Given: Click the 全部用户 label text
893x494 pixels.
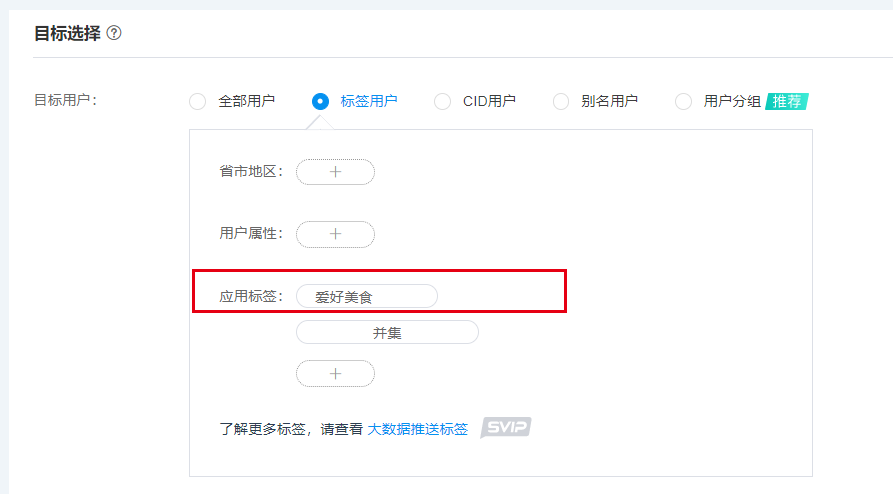Looking at the screenshot, I should point(247,101).
